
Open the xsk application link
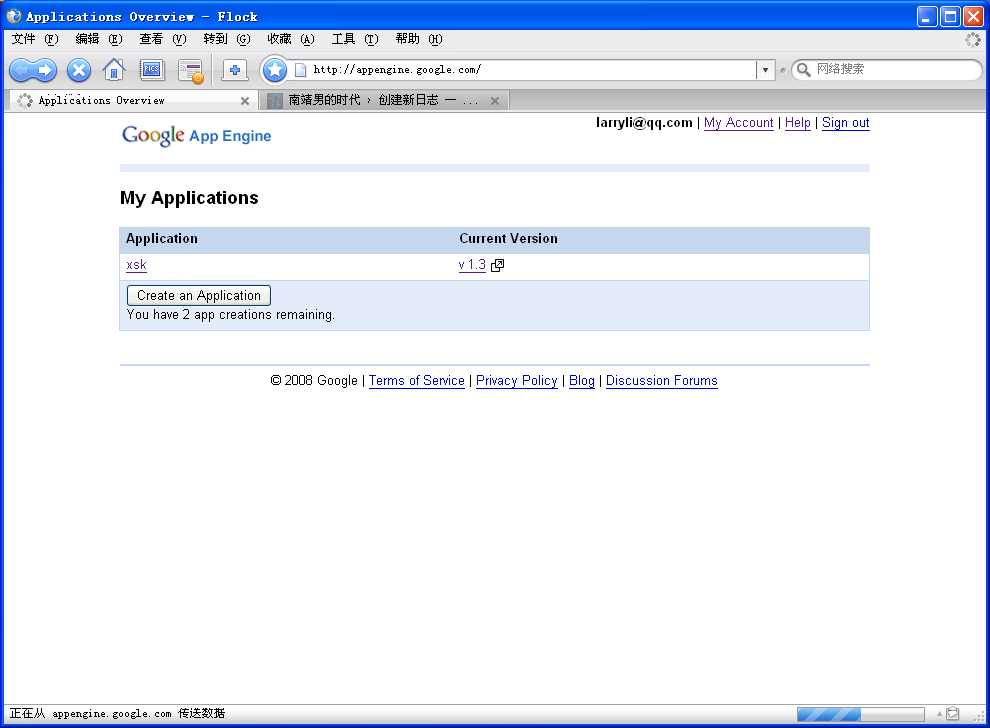click(x=136, y=265)
